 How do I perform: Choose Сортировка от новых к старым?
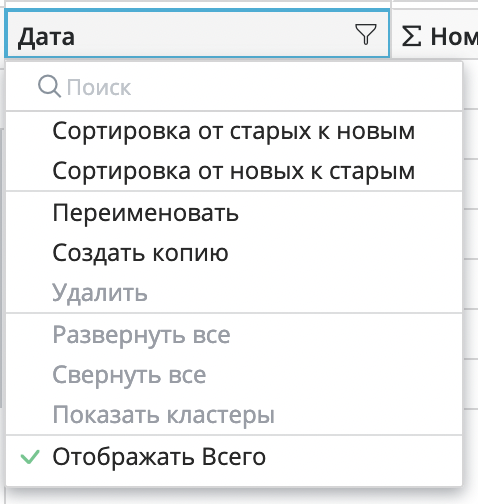point(234,171)
